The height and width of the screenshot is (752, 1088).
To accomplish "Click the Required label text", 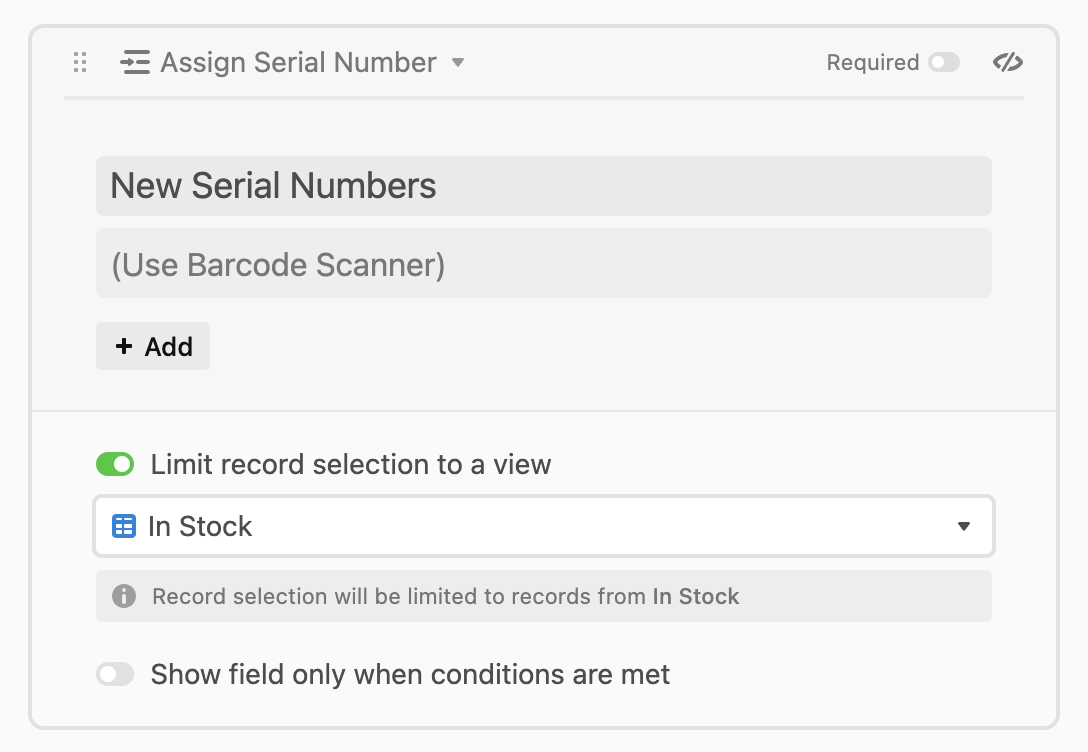I will pos(872,62).
